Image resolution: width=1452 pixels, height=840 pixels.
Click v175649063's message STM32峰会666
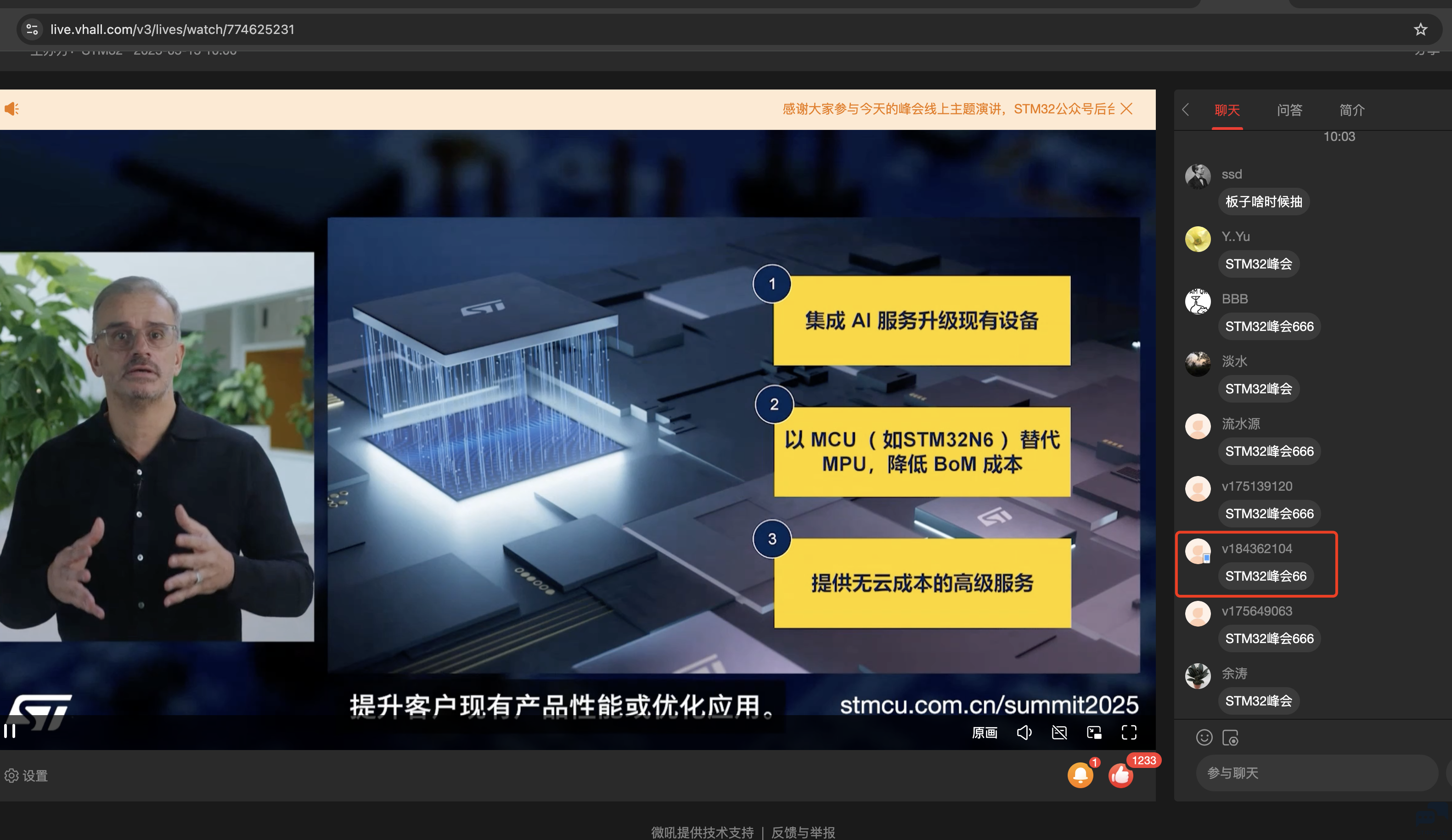1269,638
